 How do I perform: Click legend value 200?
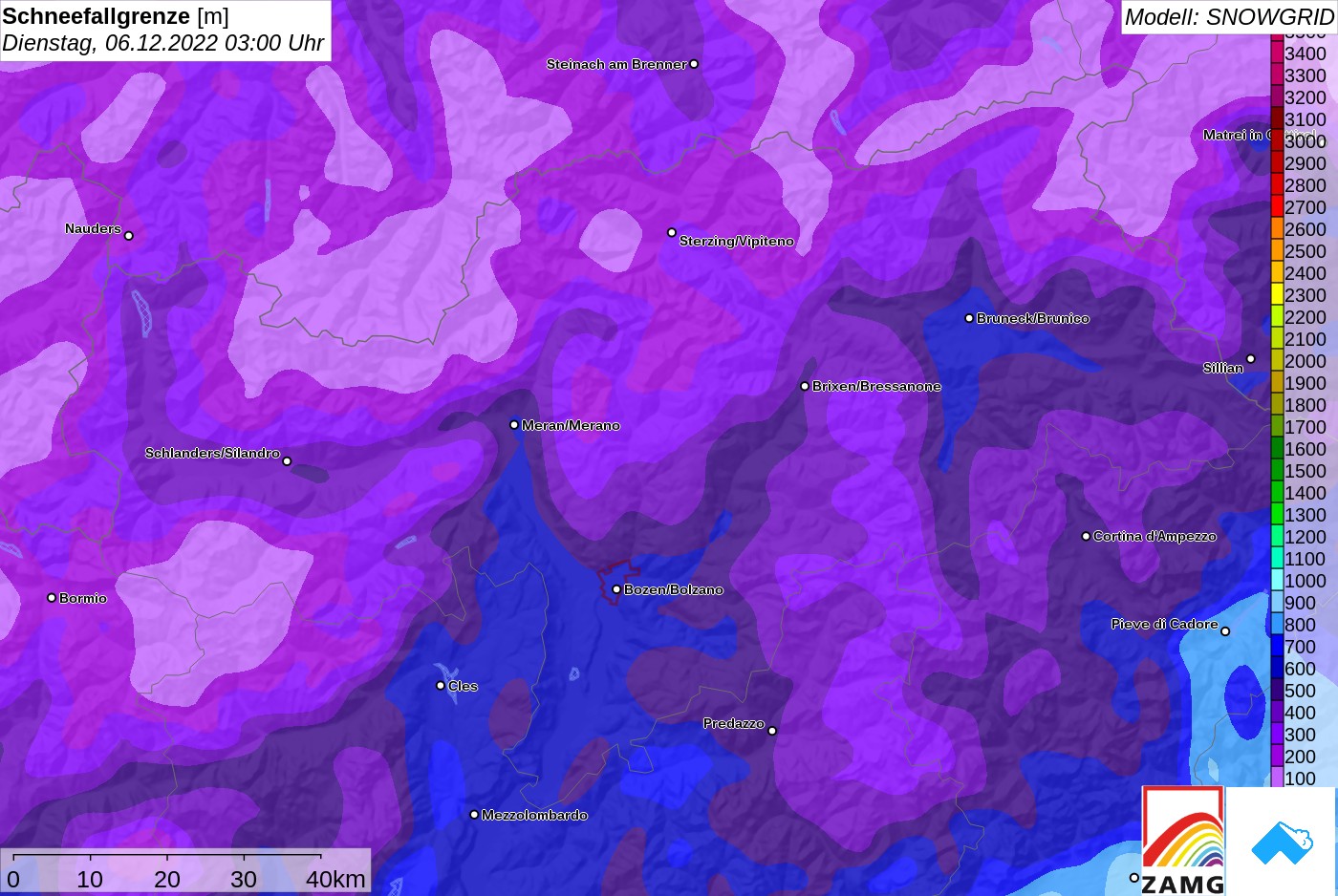(x=1301, y=757)
